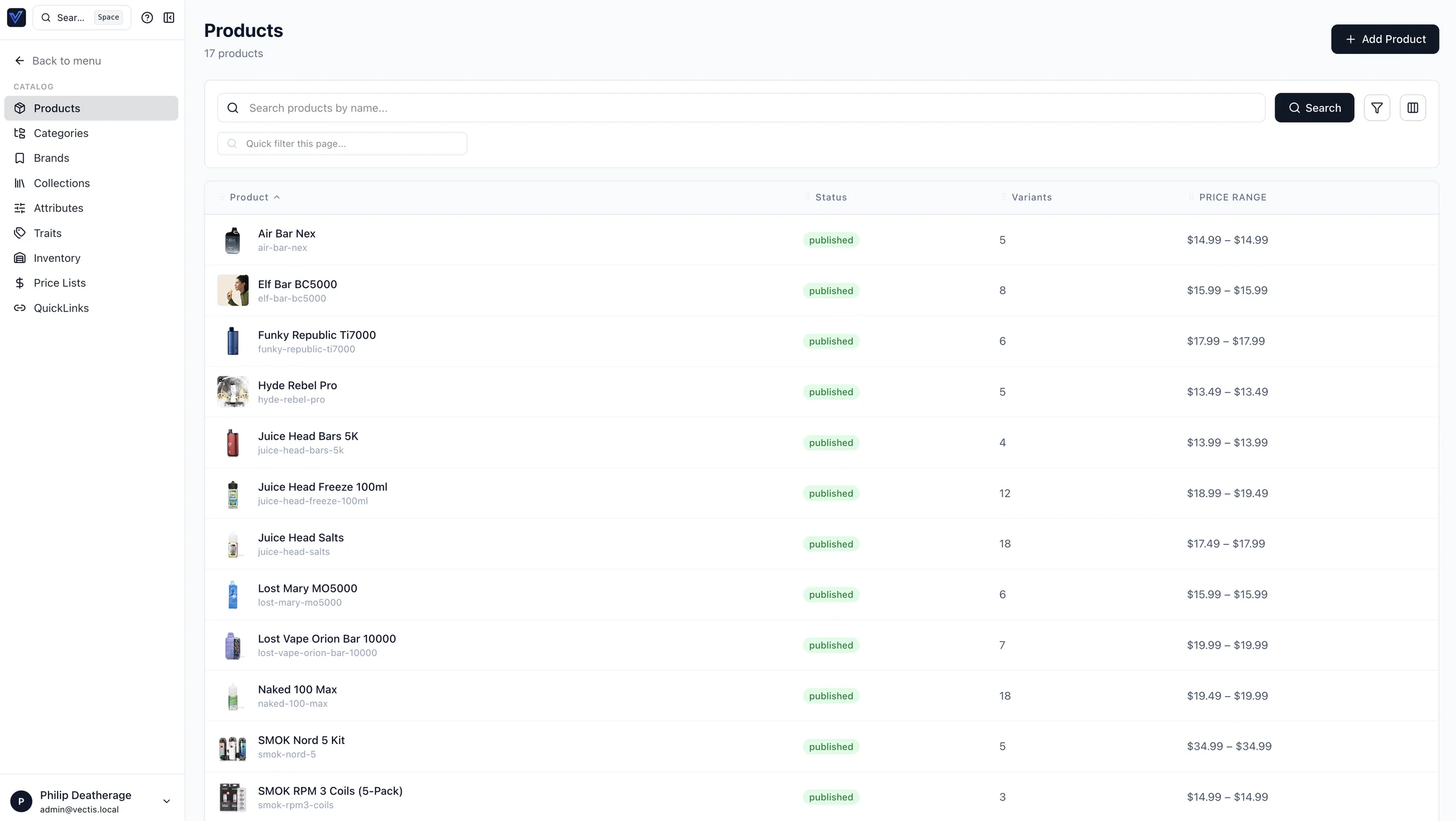The height and width of the screenshot is (821, 1456).
Task: Sort by Product column header
Action: [x=249, y=198]
